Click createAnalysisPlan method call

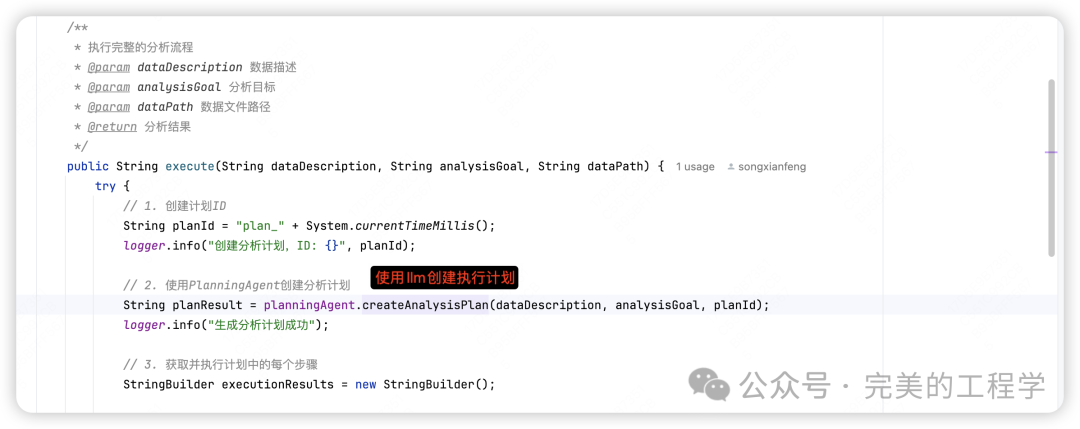click(425, 304)
